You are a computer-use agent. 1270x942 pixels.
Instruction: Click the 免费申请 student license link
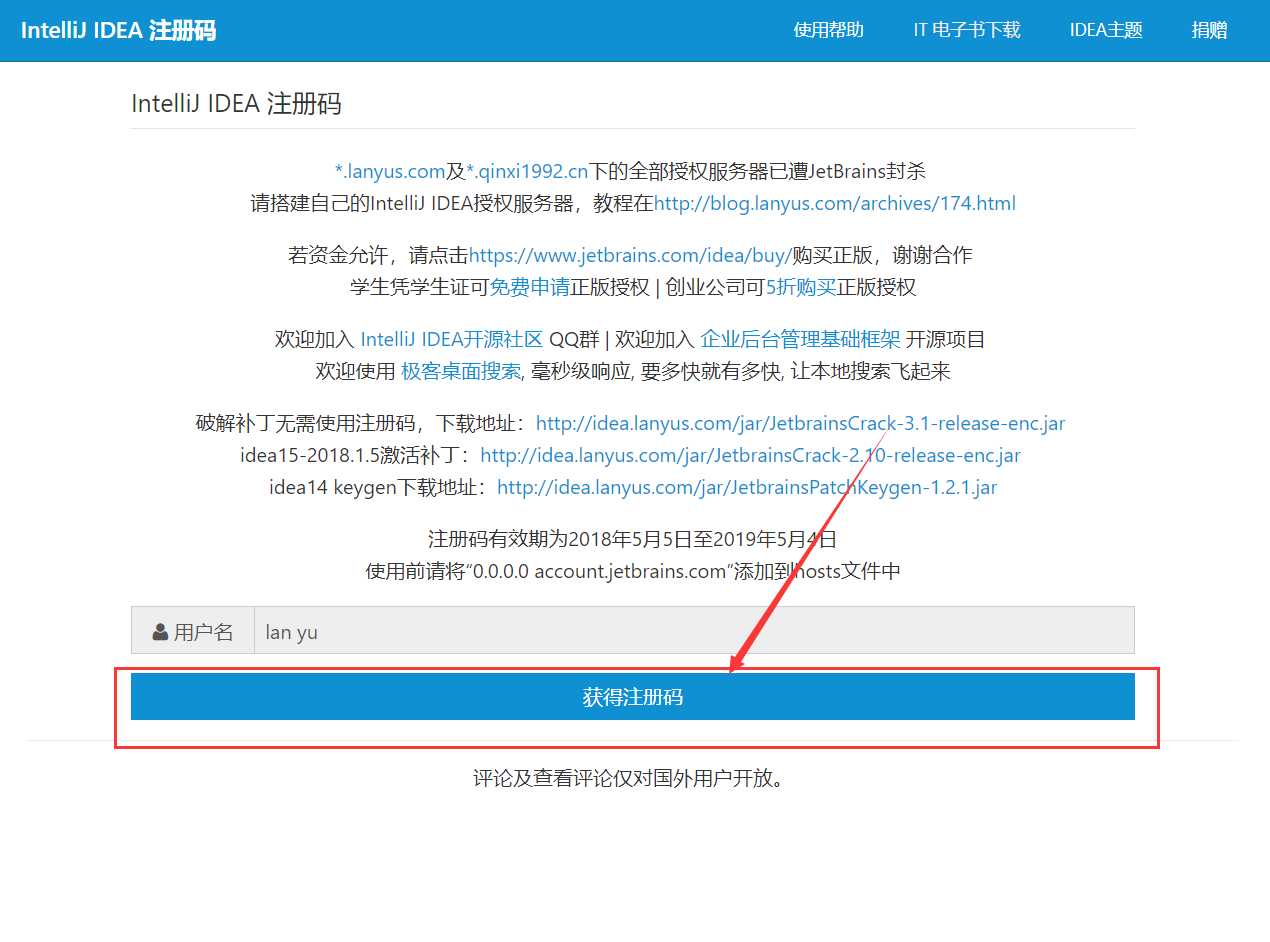pyautogui.click(x=530, y=287)
